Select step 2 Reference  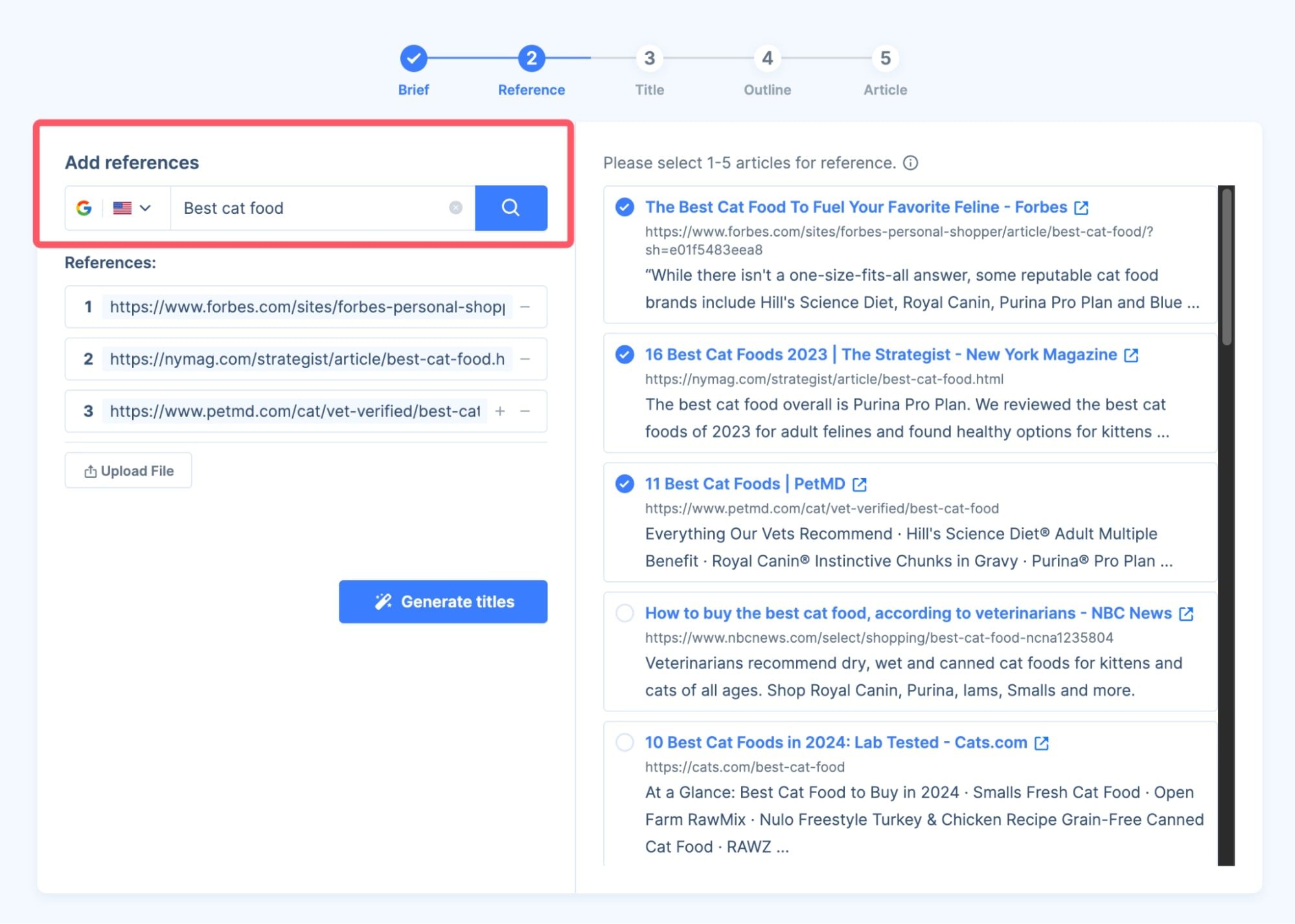click(x=531, y=71)
